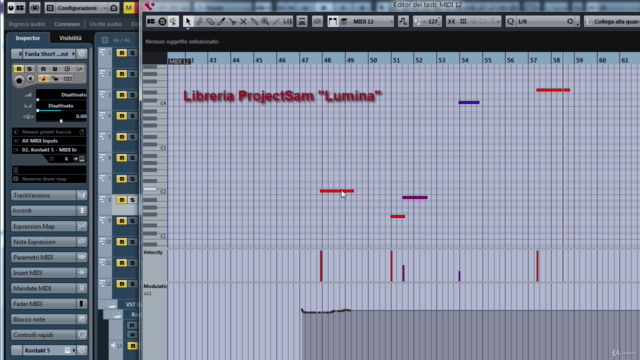This screenshot has width=640, height=360.
Task: Expand the Accordi section
Action: pos(49,211)
